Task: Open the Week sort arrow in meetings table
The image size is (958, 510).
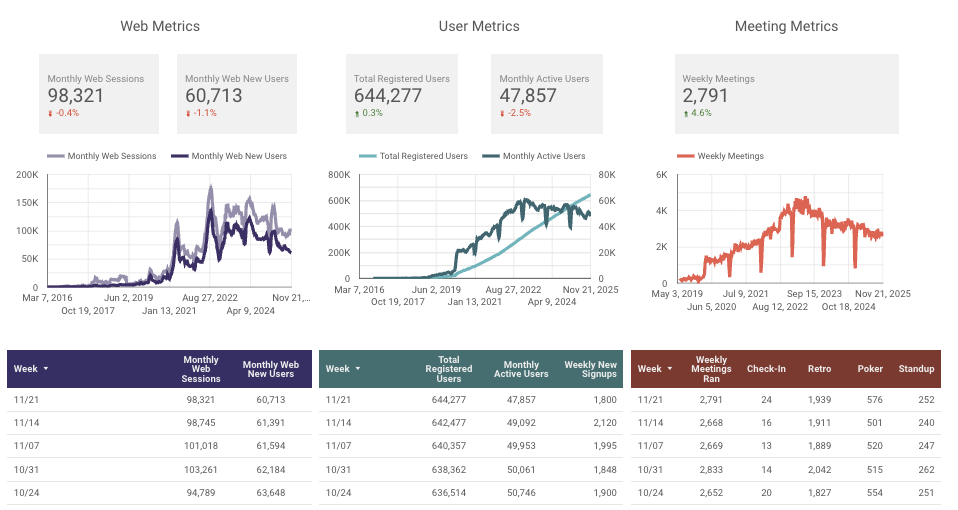Action: 669,369
